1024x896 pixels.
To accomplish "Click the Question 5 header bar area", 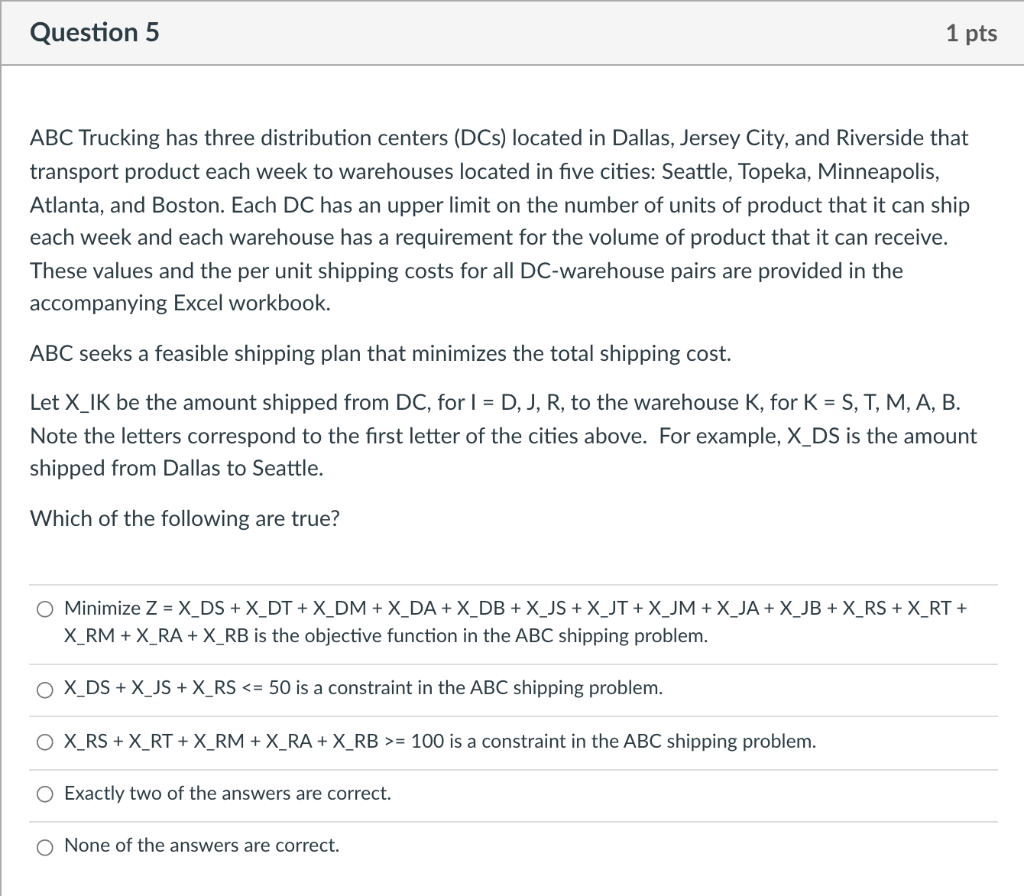I will click(x=512, y=32).
